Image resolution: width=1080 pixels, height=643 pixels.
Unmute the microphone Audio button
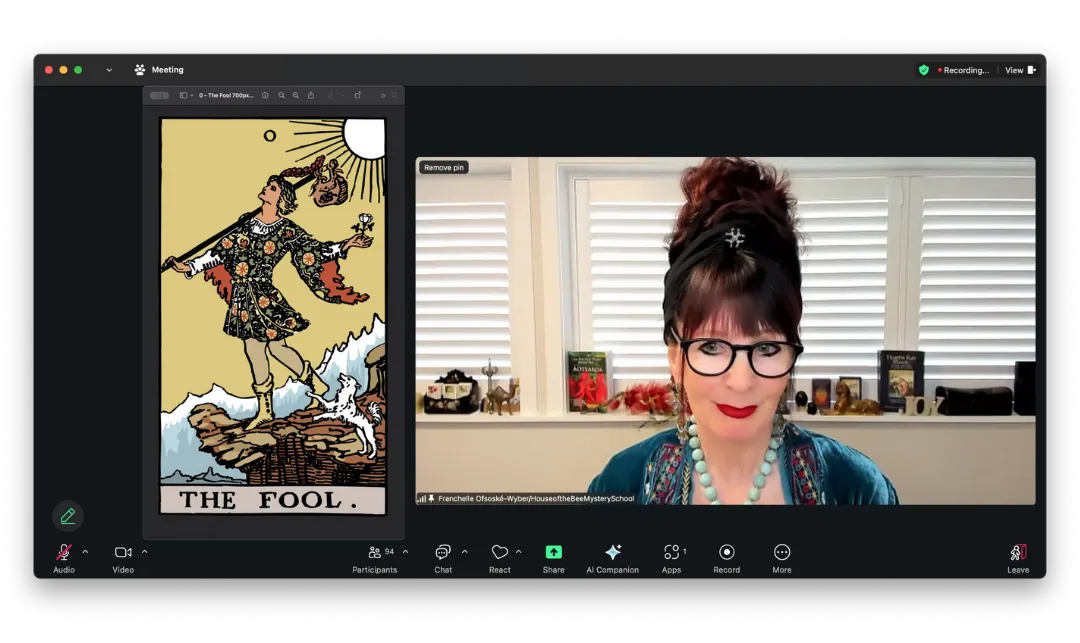[63, 553]
